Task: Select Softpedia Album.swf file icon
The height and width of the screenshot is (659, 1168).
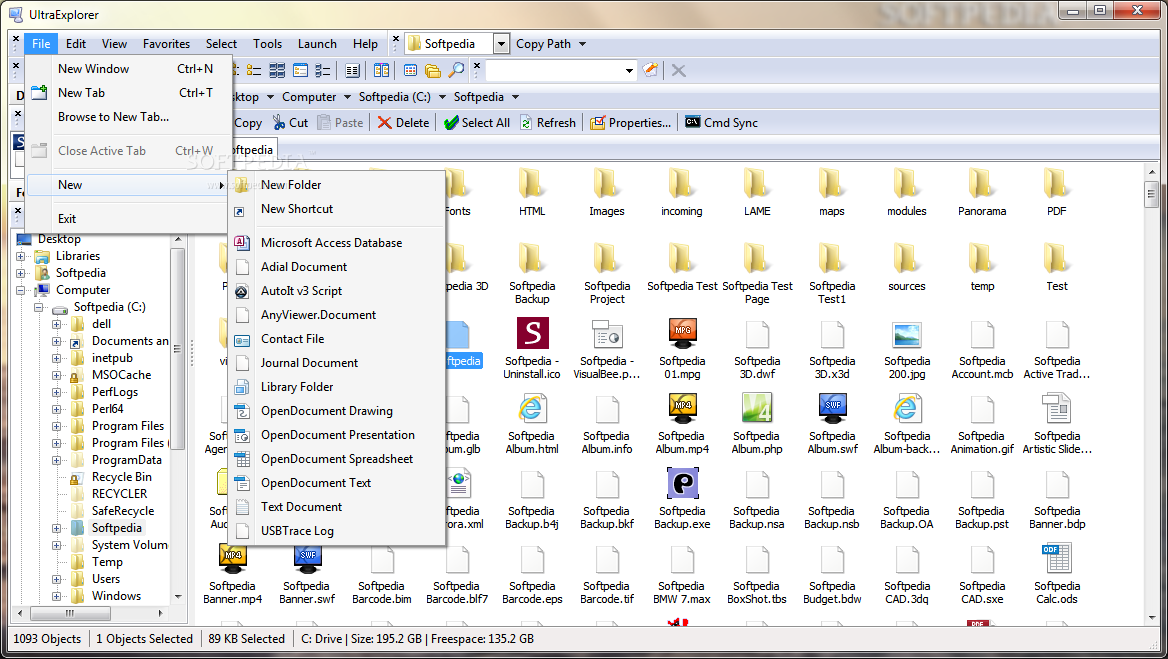Action: [x=832, y=408]
